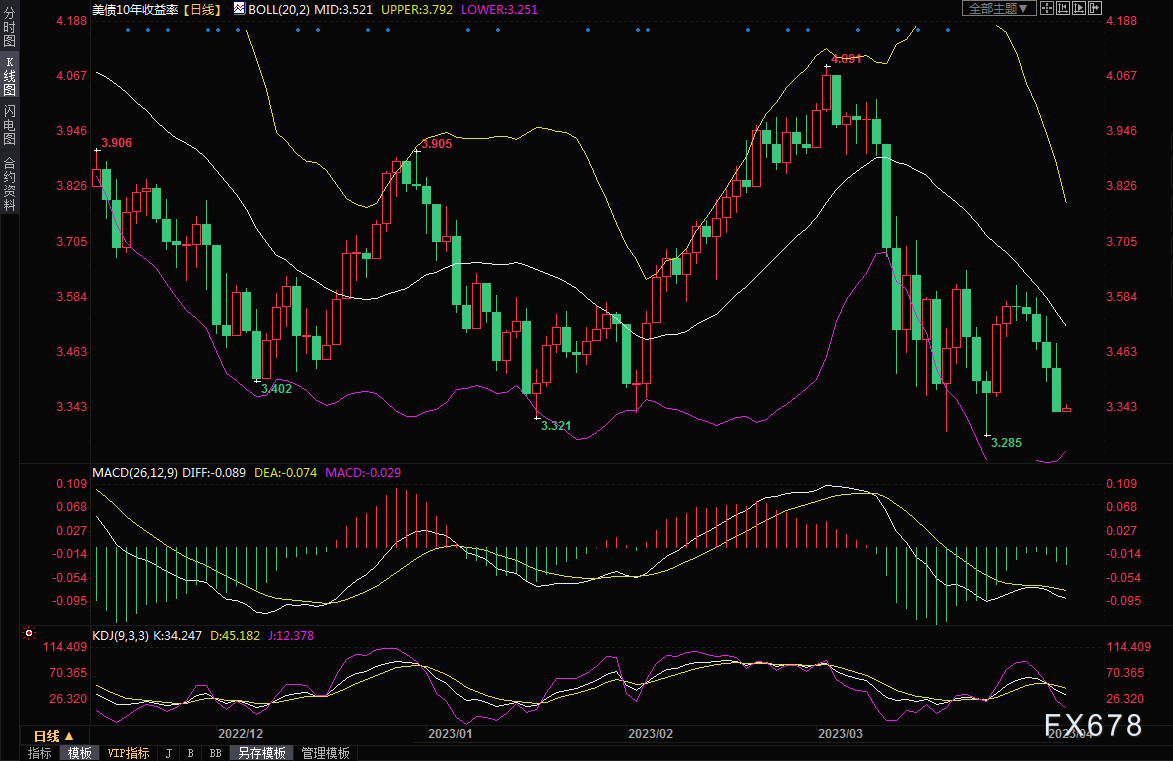Click the LOWER:3.251 value
The width and height of the screenshot is (1173, 761).
[499, 9]
